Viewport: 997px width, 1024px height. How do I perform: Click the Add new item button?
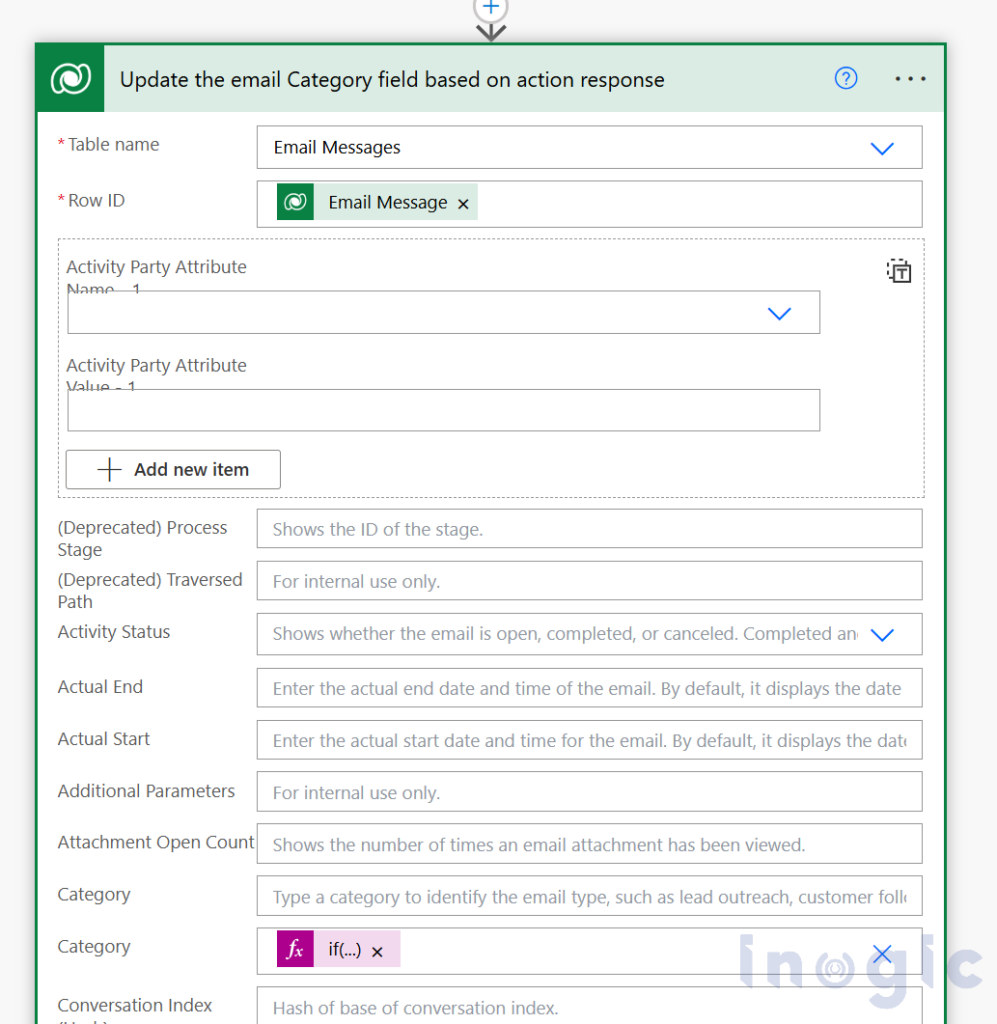[x=173, y=470]
